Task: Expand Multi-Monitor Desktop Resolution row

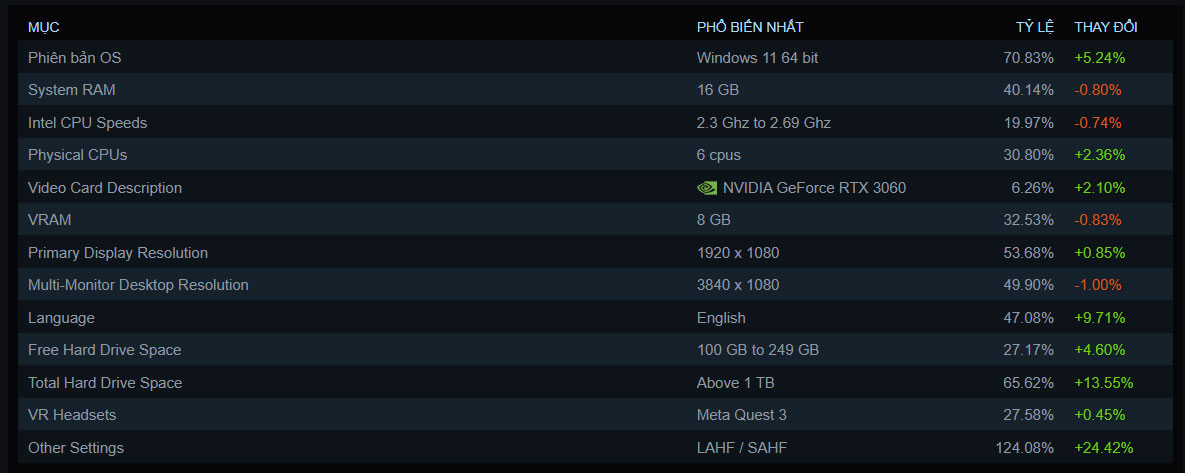Action: pyautogui.click(x=138, y=285)
